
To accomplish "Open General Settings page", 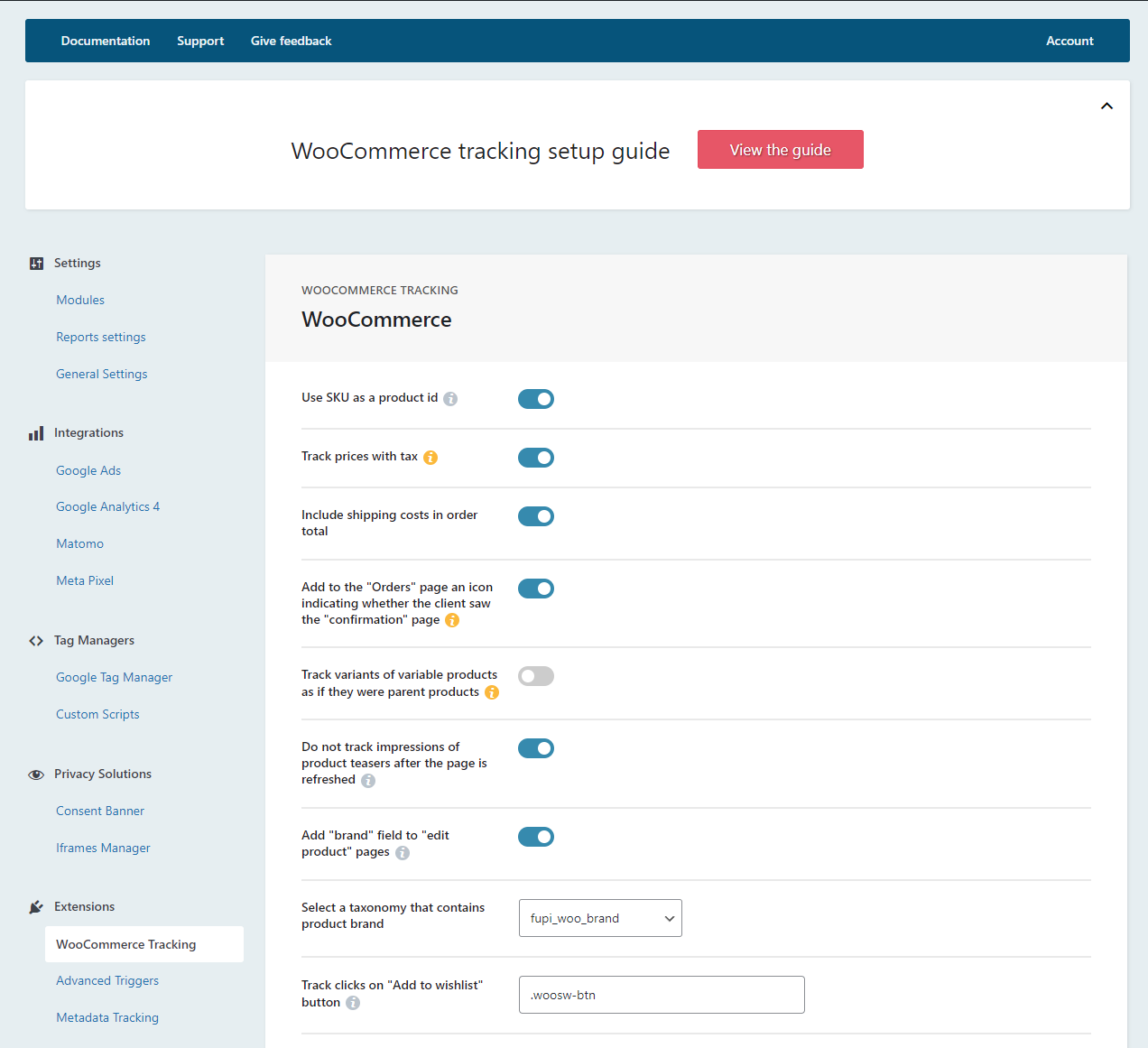I will pos(102,374).
